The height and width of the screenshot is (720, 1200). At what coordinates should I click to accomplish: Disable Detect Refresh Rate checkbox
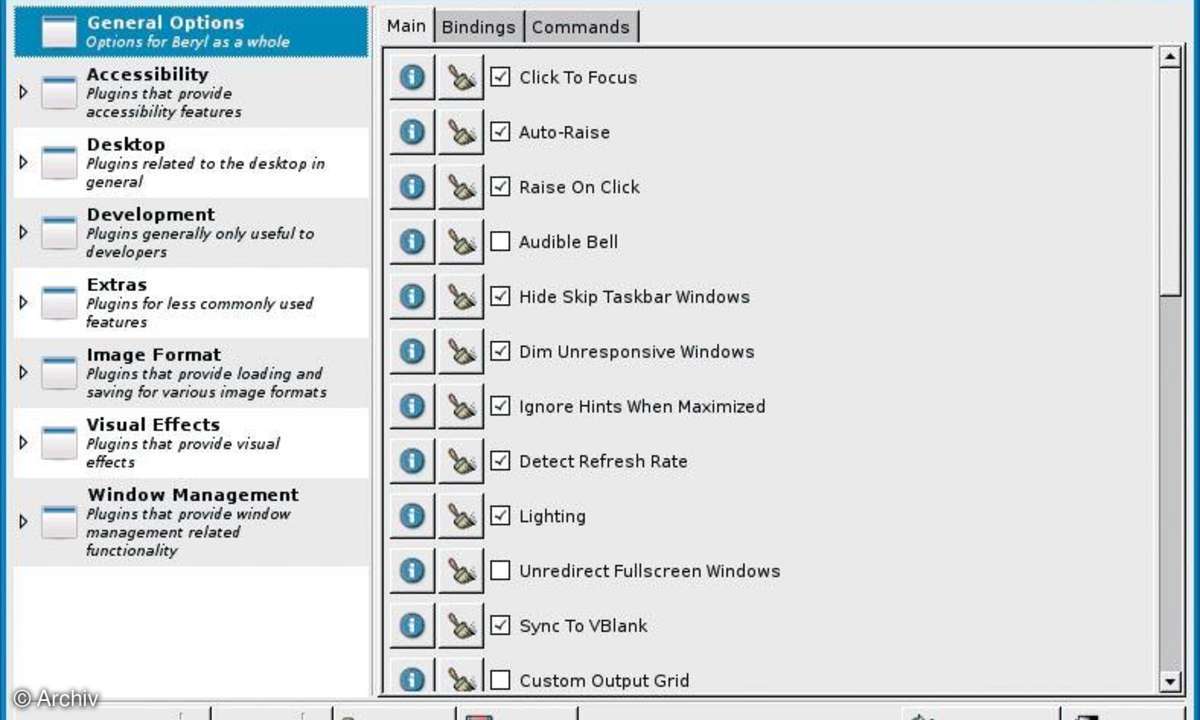pos(501,461)
